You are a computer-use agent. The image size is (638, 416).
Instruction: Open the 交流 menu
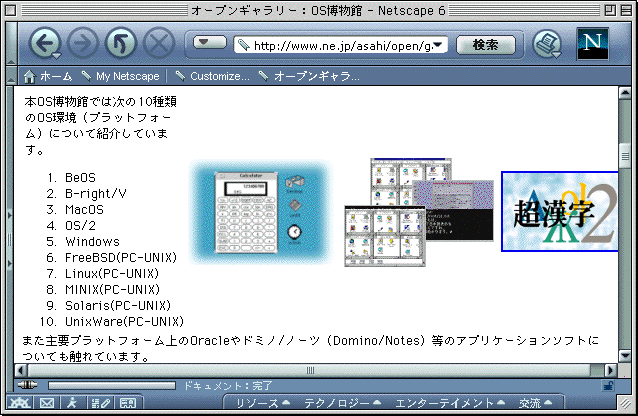pyautogui.click(x=535, y=403)
